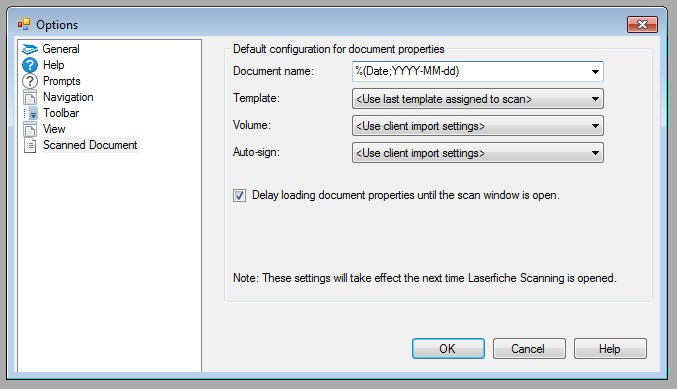Viewport: 677px width, 389px height.
Task: Click the scanner icon beside General
Action: 30,49
